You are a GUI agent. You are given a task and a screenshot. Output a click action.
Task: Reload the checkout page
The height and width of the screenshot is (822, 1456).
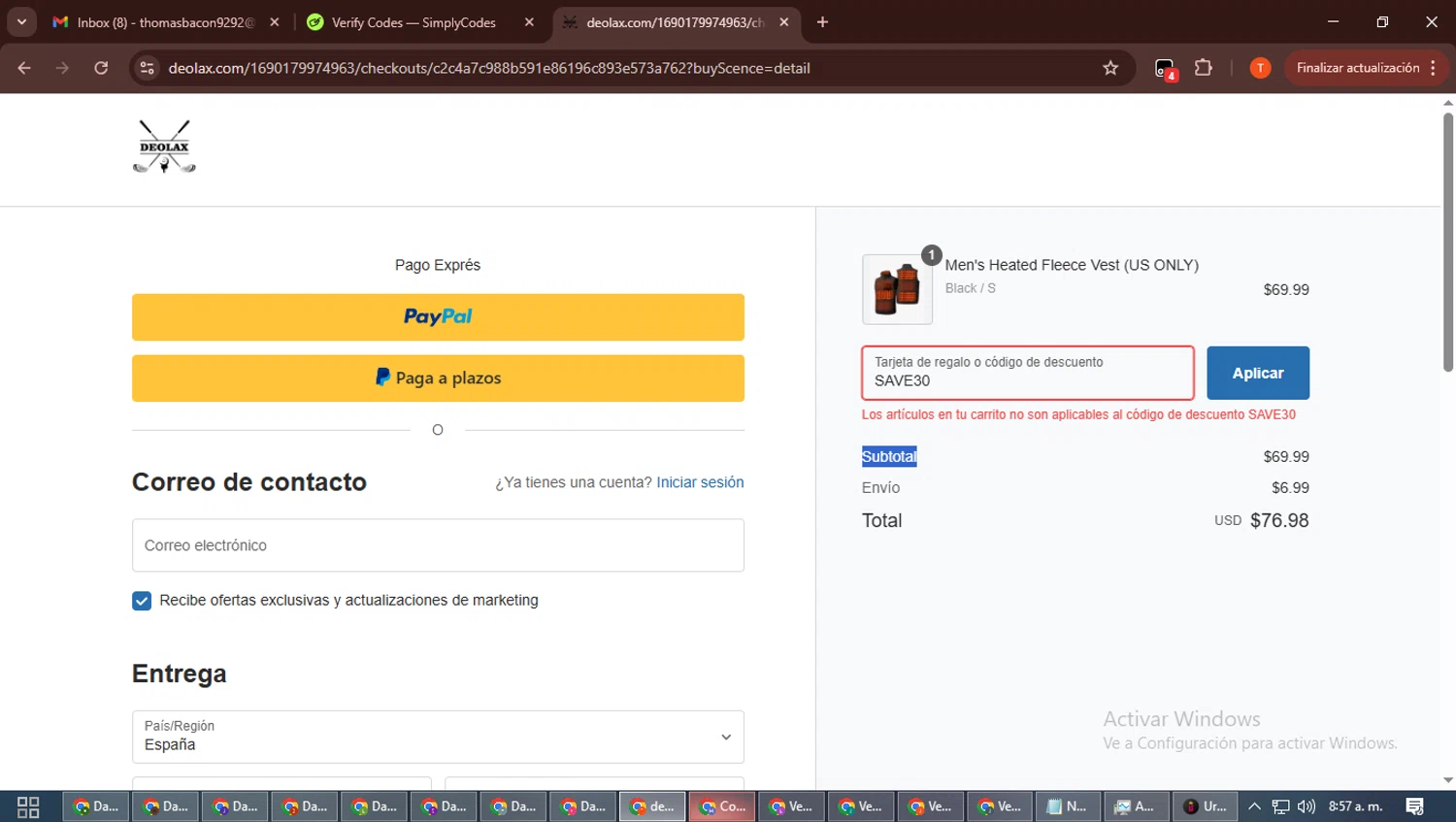coord(101,68)
